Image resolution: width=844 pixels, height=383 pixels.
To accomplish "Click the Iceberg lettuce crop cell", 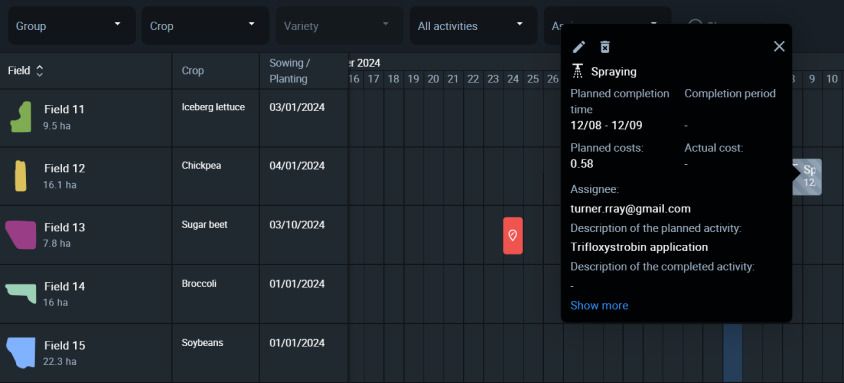I will pos(213,107).
